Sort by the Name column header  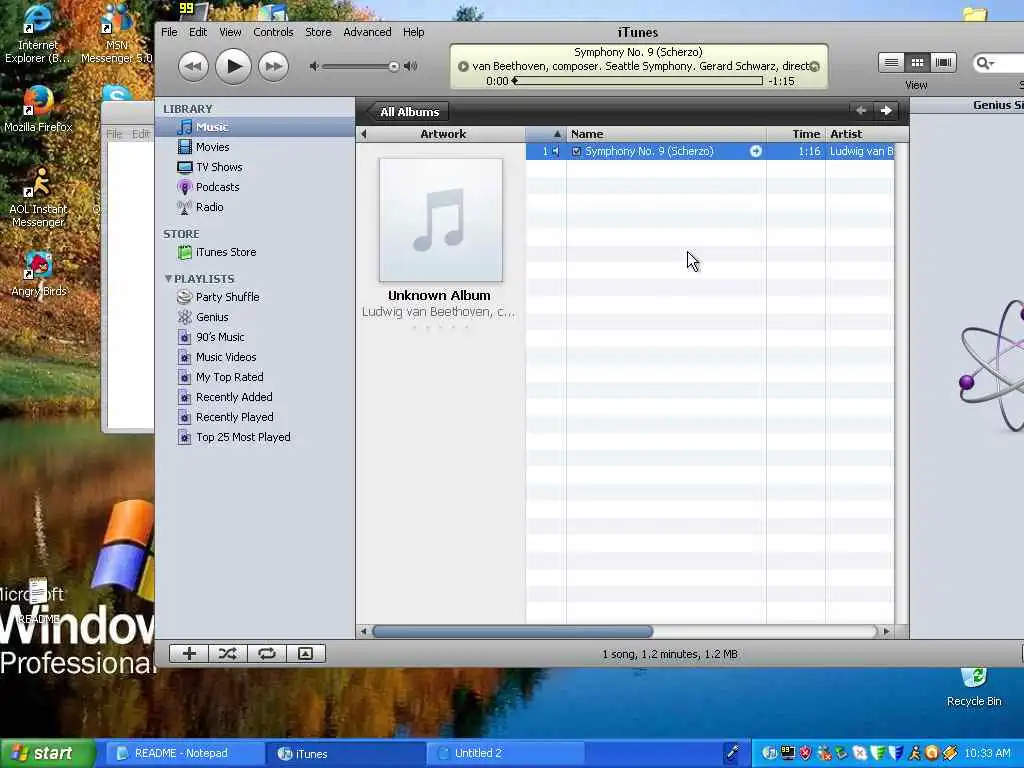tap(666, 134)
